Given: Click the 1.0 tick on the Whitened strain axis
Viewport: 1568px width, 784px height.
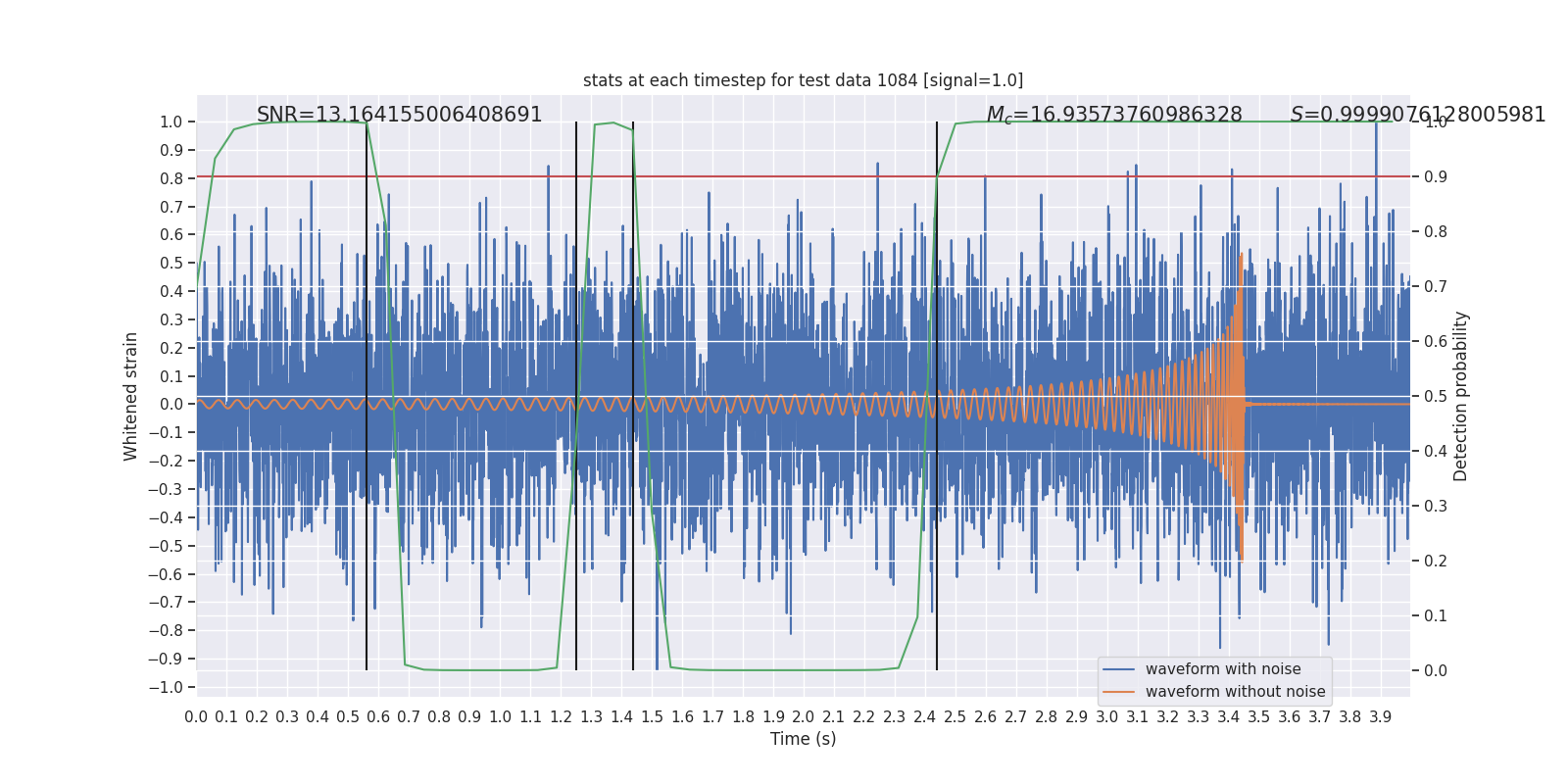Looking at the screenshot, I should pos(171,122).
